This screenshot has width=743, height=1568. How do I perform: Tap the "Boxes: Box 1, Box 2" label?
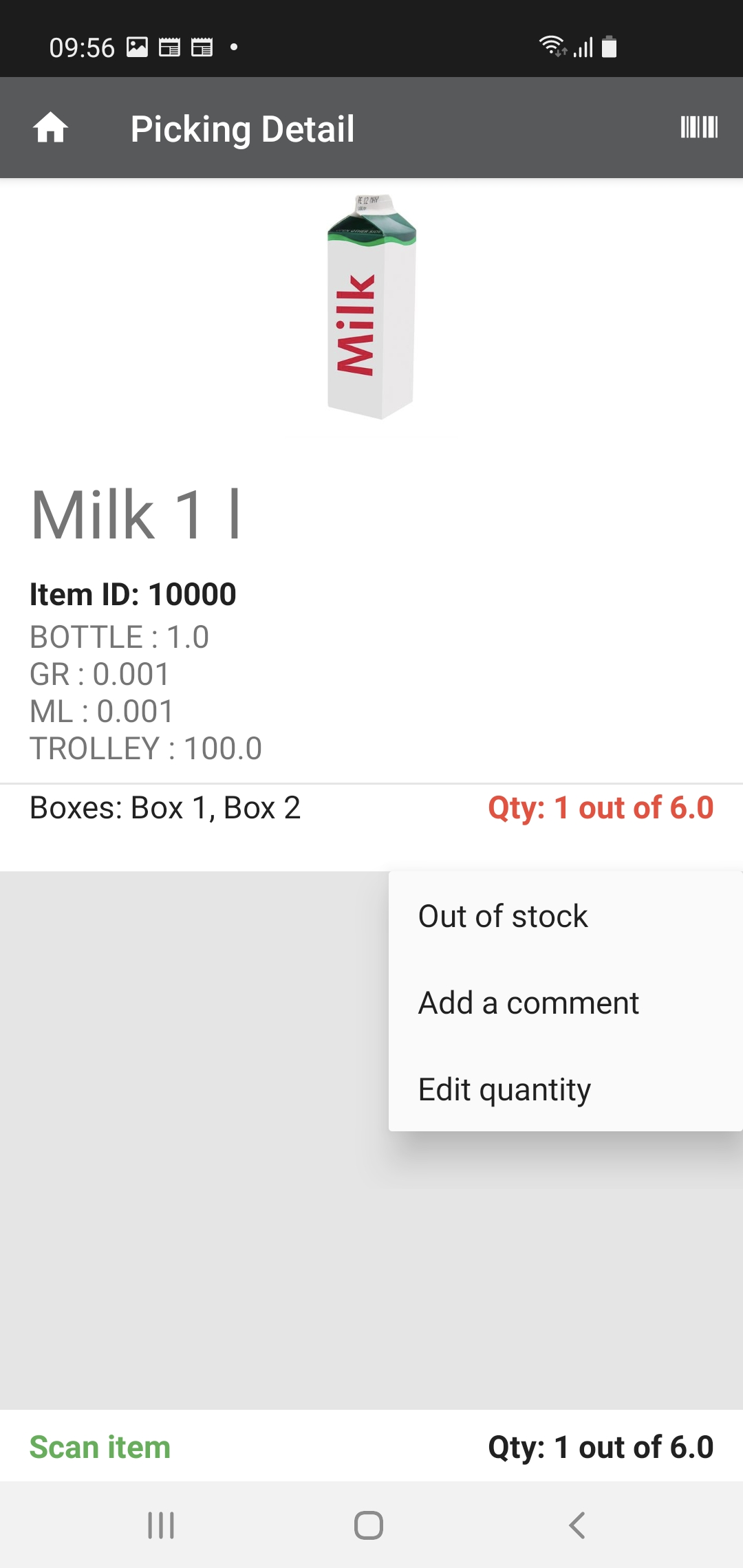pyautogui.click(x=165, y=807)
